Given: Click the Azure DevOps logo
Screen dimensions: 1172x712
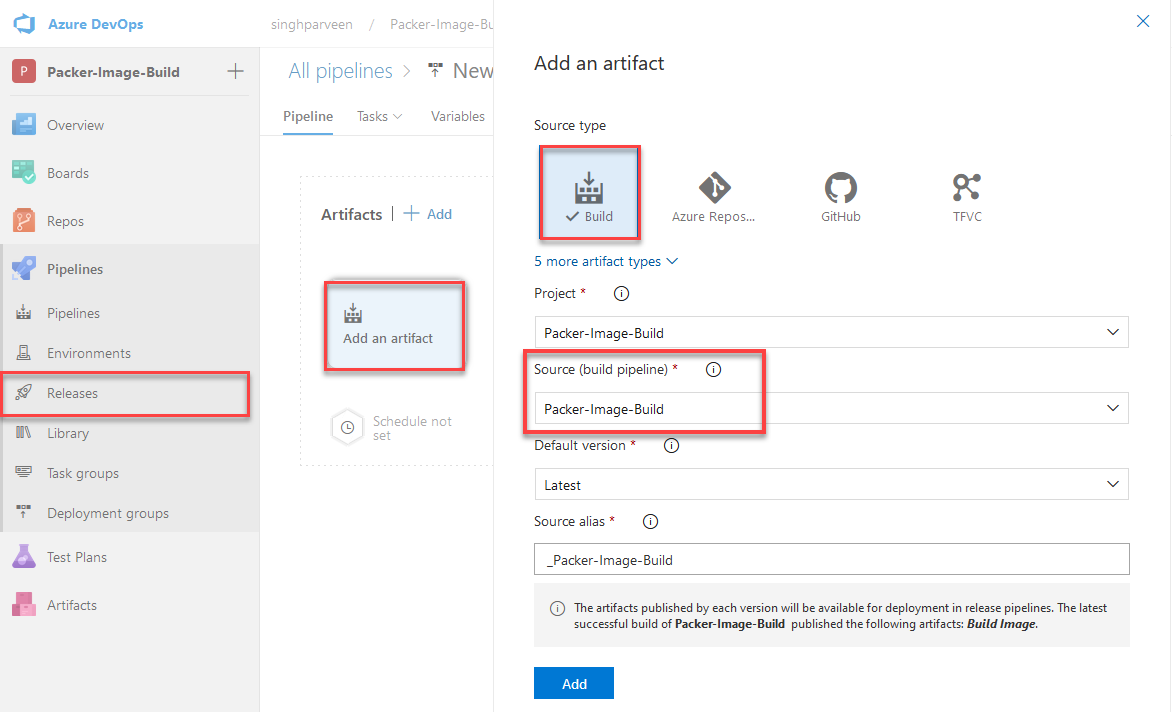Looking at the screenshot, I should point(25,24).
